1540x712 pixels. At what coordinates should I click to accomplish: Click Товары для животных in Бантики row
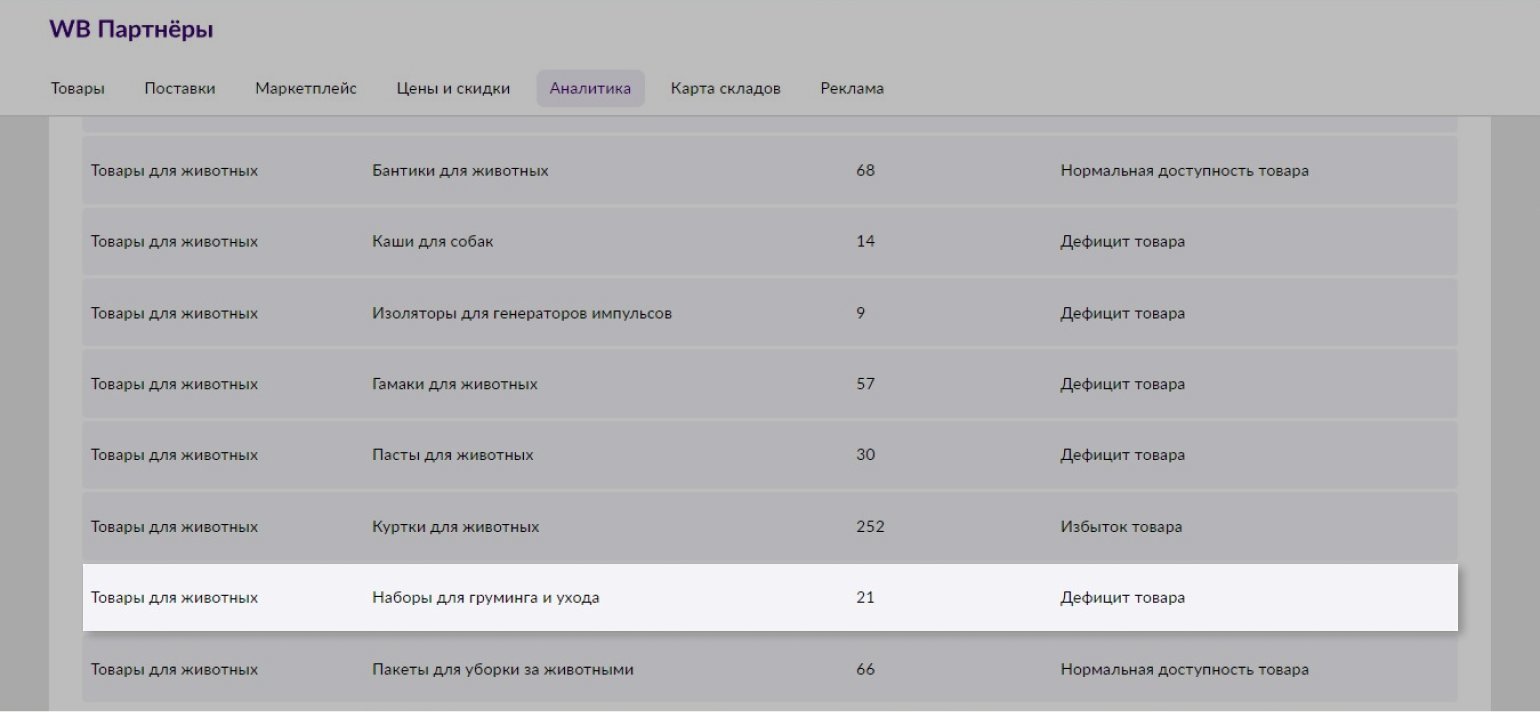pos(174,171)
